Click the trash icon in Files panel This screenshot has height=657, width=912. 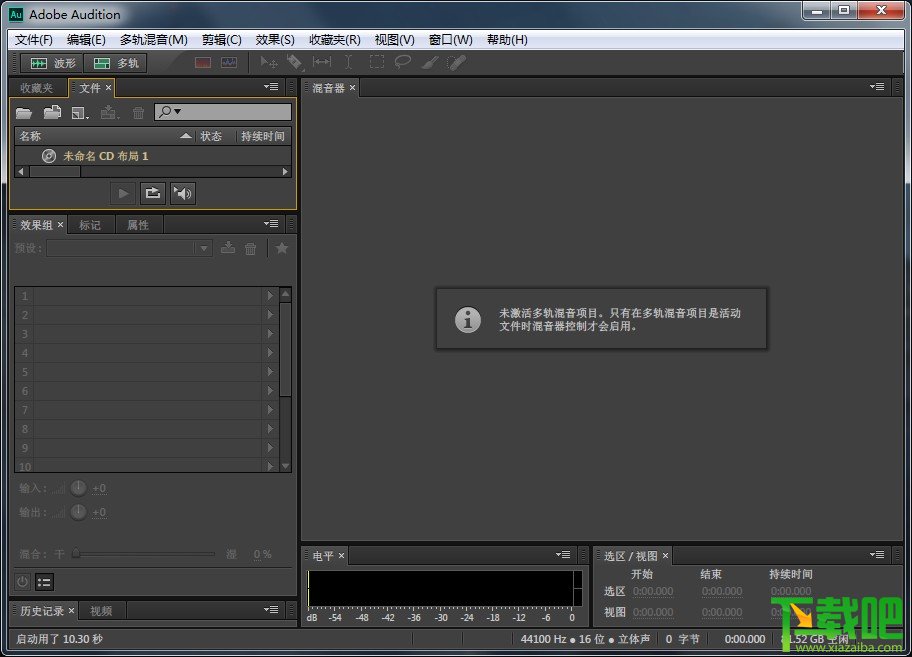pos(138,113)
